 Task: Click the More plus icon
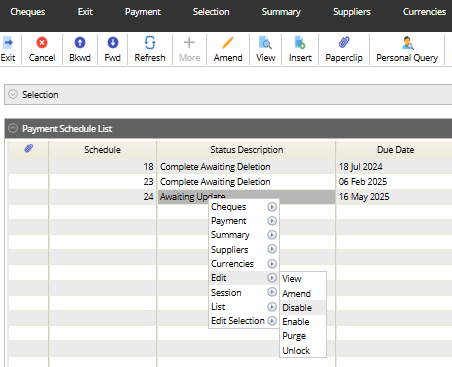[x=189, y=43]
